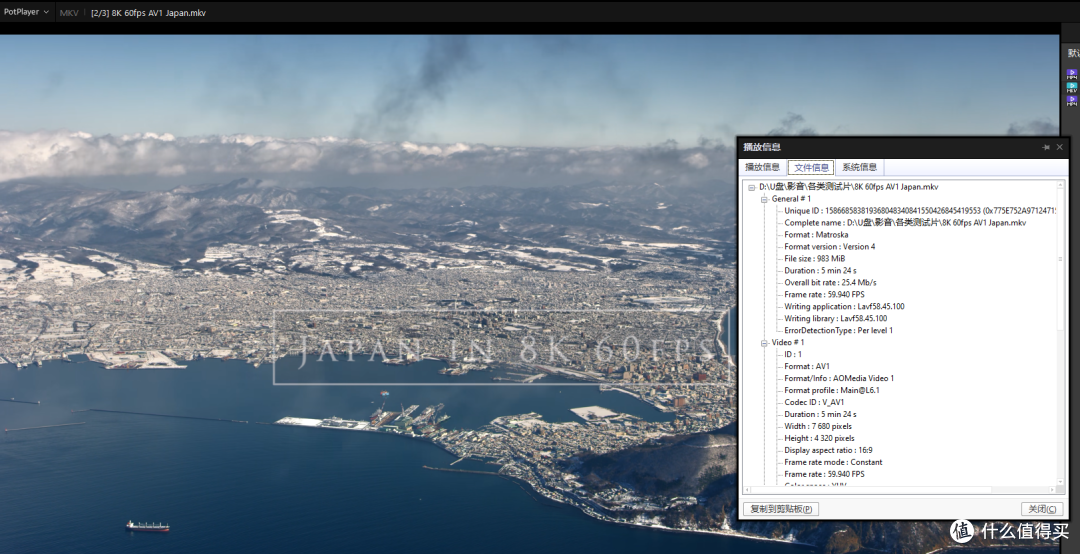This screenshot has height=554, width=1080.
Task: Pin the 播放信息 dialog with the pushpin icon
Action: (x=1046, y=147)
